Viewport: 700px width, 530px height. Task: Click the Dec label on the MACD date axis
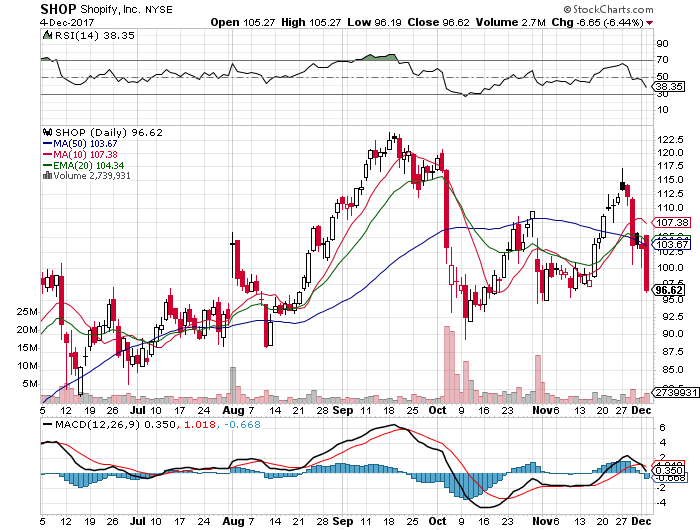click(642, 522)
